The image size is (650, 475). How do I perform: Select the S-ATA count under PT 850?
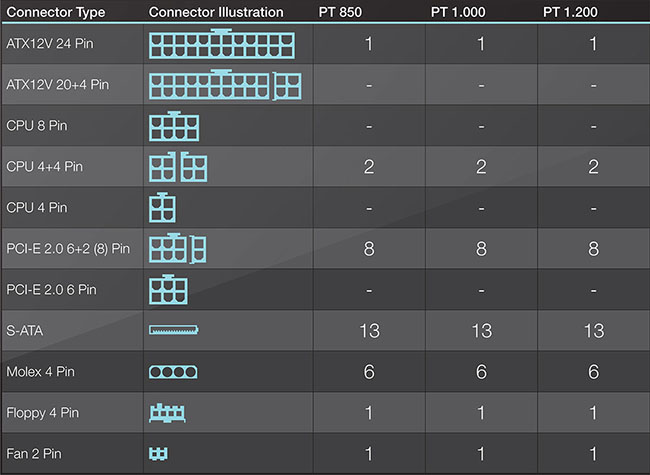pyautogui.click(x=369, y=330)
